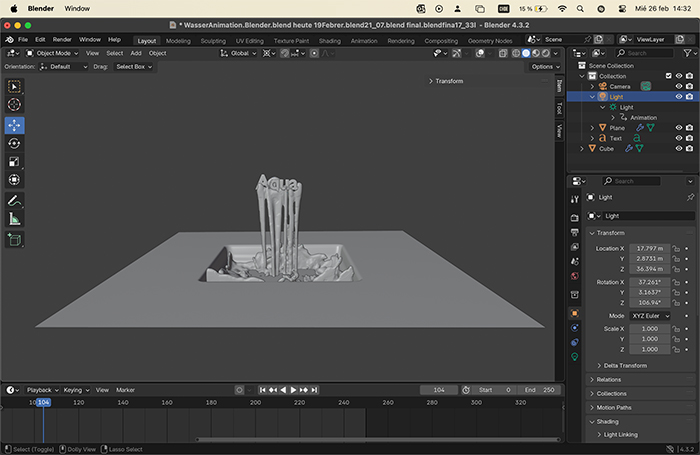Screen dimensions: 700x455
Task: Select the Annotate pencil tool
Action: coord(15,201)
